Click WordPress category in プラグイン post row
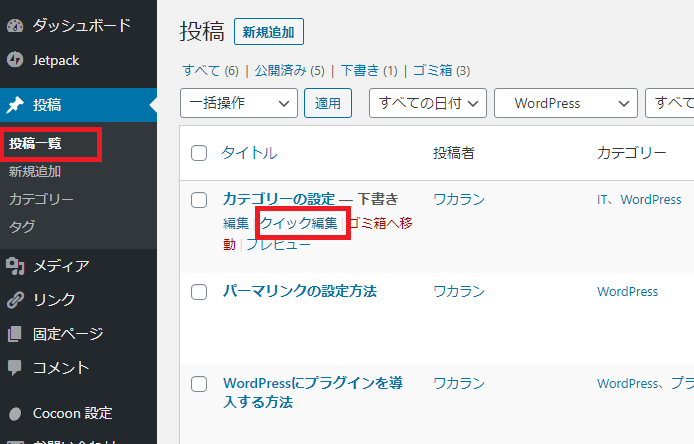Screen dimensions: 694x444 coord(628,384)
